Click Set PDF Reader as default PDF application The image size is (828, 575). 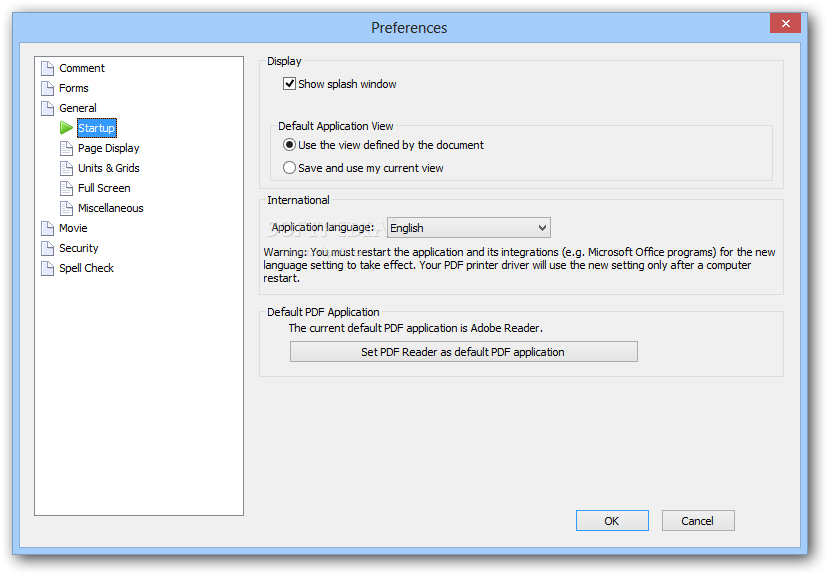pos(464,352)
